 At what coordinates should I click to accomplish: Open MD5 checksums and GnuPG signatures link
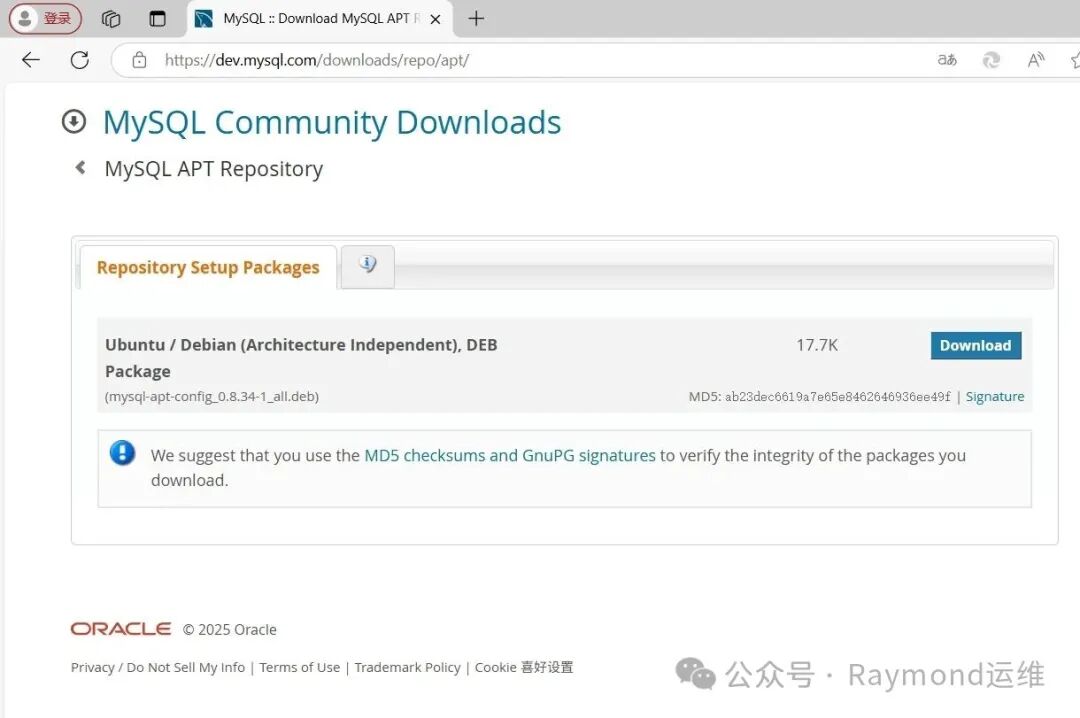click(510, 455)
